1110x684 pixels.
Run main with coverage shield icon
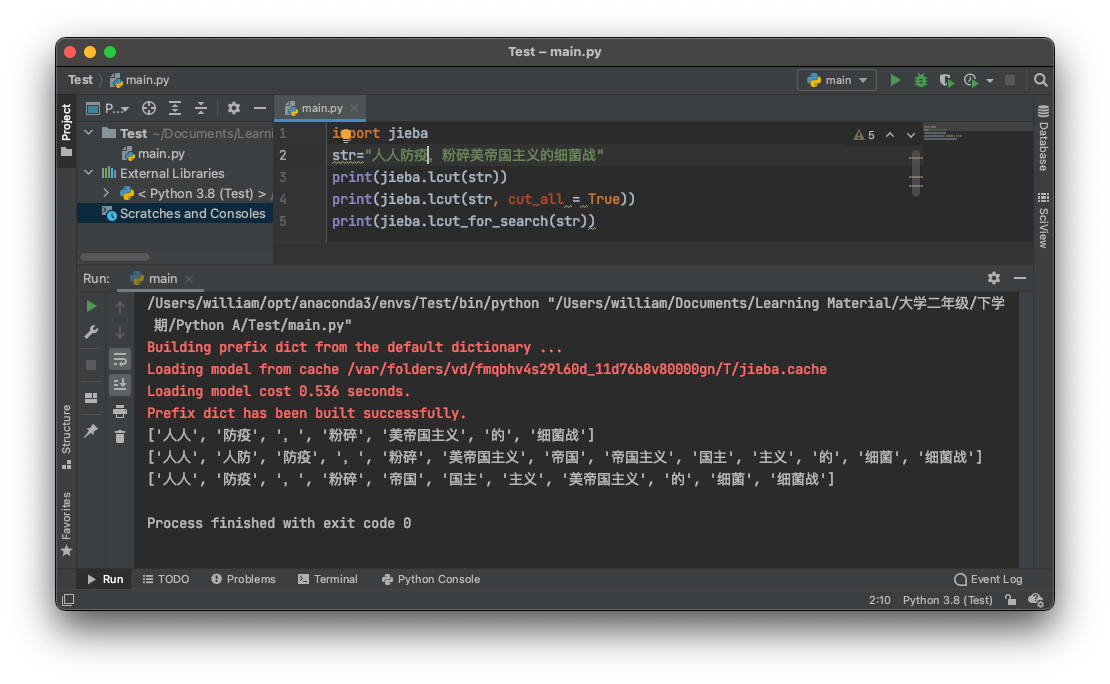click(x=945, y=80)
